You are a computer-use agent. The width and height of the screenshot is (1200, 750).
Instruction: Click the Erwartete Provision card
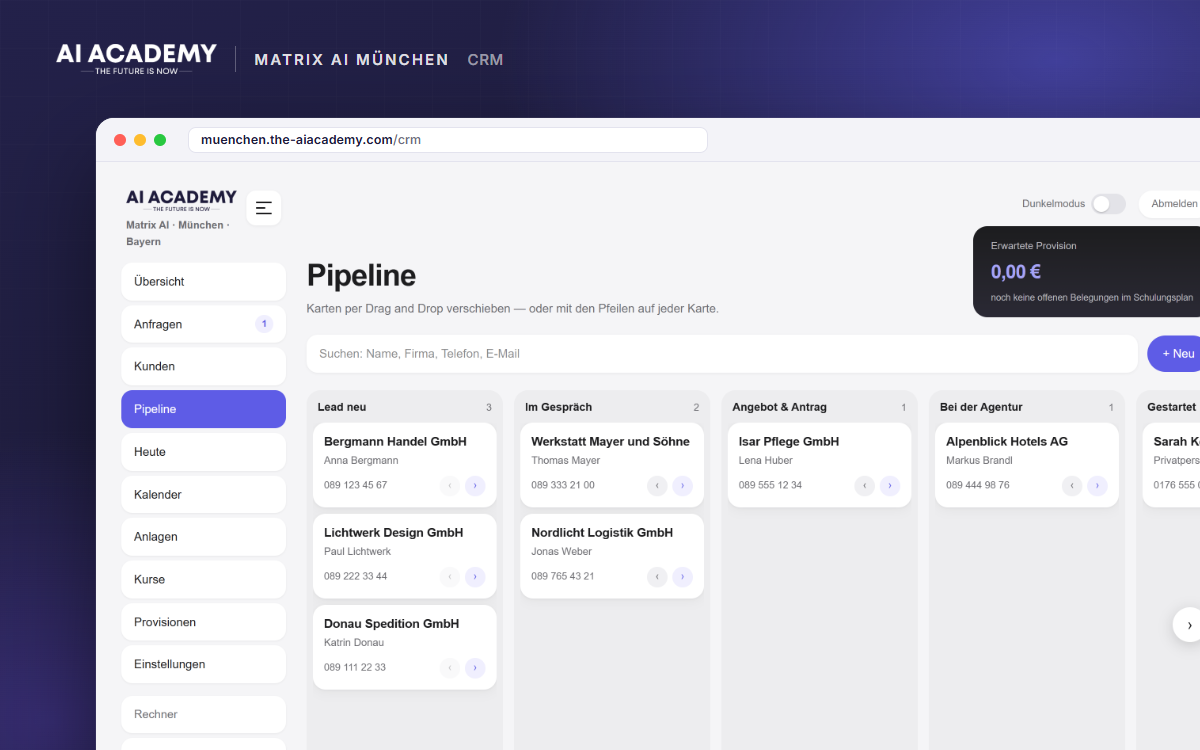click(1087, 272)
